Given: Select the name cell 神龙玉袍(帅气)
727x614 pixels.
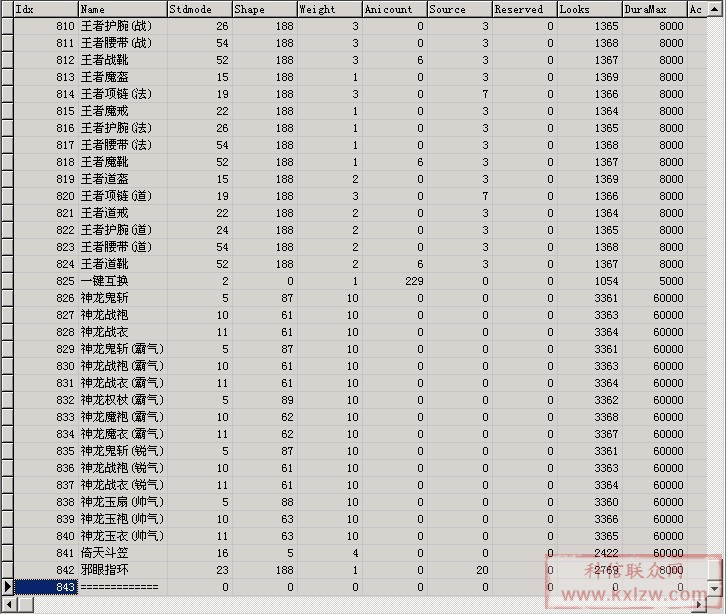Looking at the screenshot, I should point(122,519).
